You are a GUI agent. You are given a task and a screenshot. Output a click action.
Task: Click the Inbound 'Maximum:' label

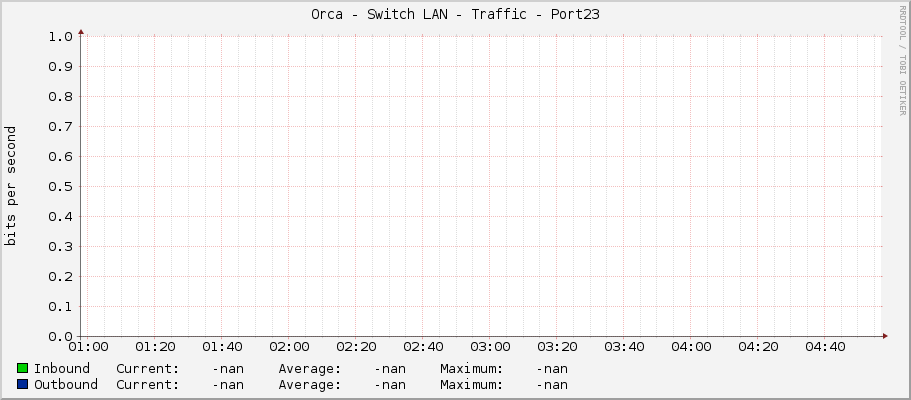click(x=472, y=369)
